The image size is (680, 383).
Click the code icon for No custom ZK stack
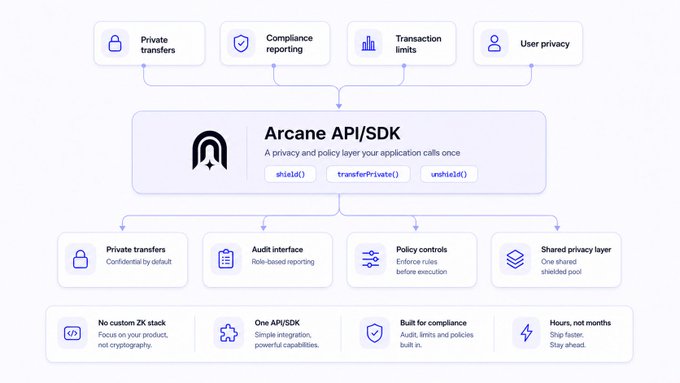click(72, 333)
